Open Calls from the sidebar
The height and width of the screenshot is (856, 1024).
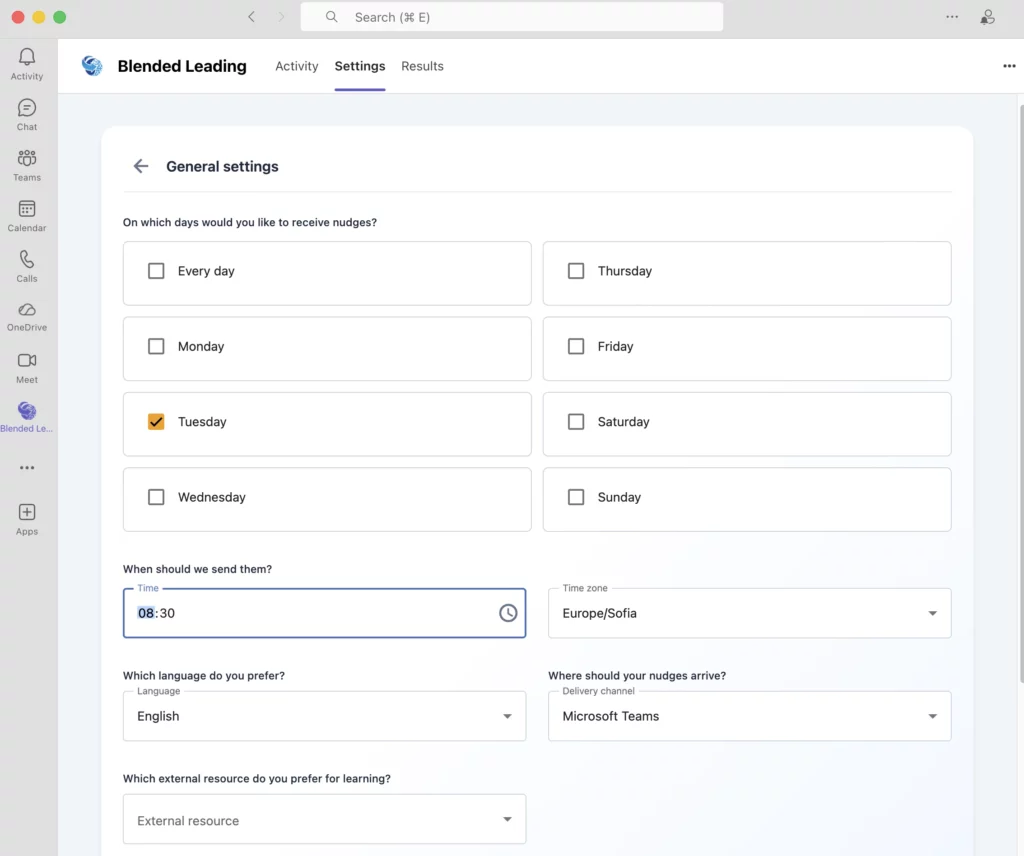tap(27, 260)
